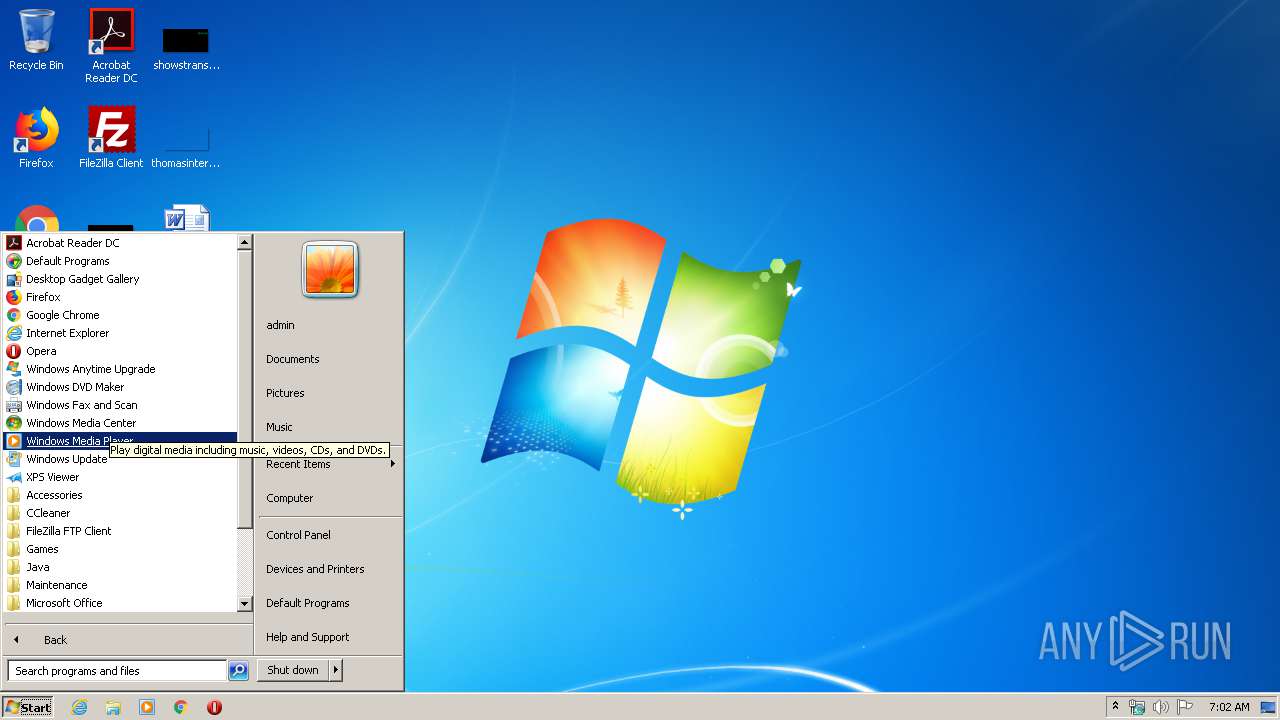
Task: Select the thomasinter desktop file
Action: click(x=186, y=146)
